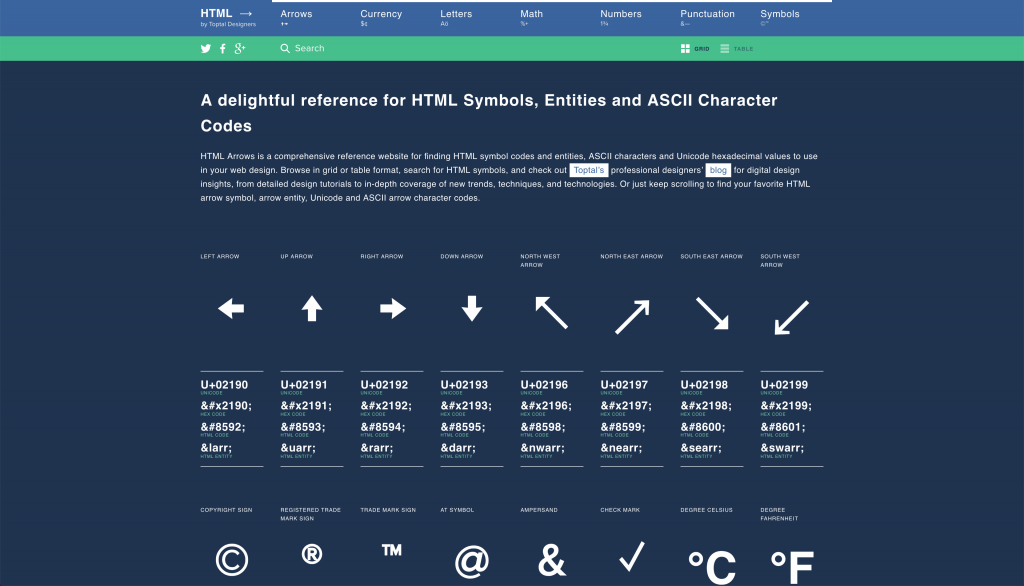Click the &#8600; HTML code
This screenshot has height=586, width=1024.
click(x=703, y=427)
